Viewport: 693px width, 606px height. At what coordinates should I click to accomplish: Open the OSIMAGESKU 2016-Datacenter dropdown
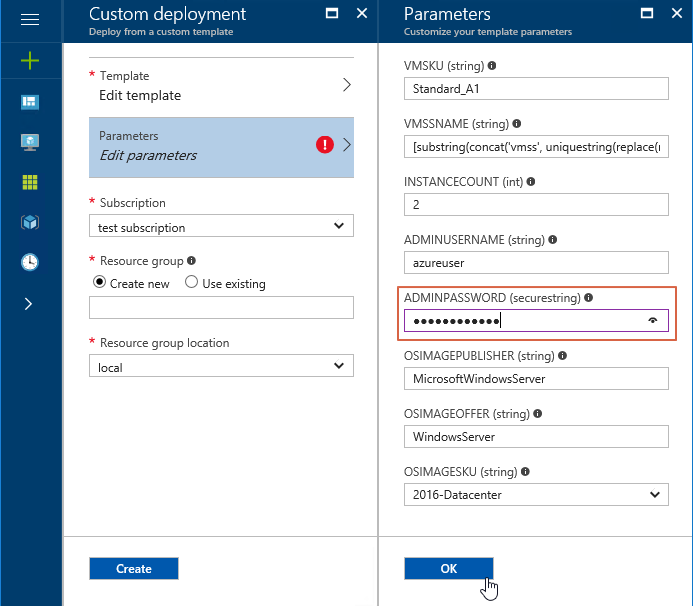click(x=536, y=494)
